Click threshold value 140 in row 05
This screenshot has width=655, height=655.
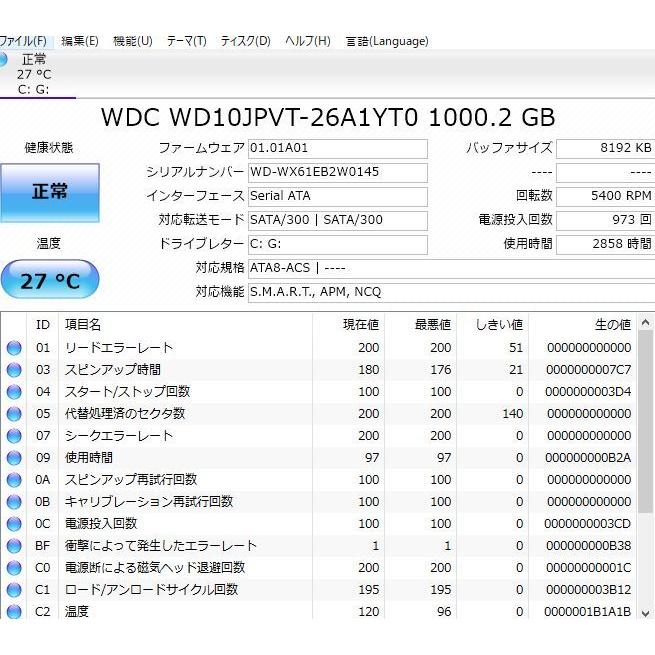[513, 414]
